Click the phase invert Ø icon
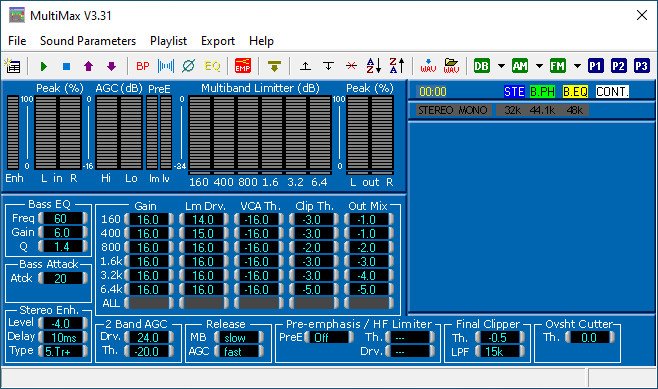 (189, 66)
